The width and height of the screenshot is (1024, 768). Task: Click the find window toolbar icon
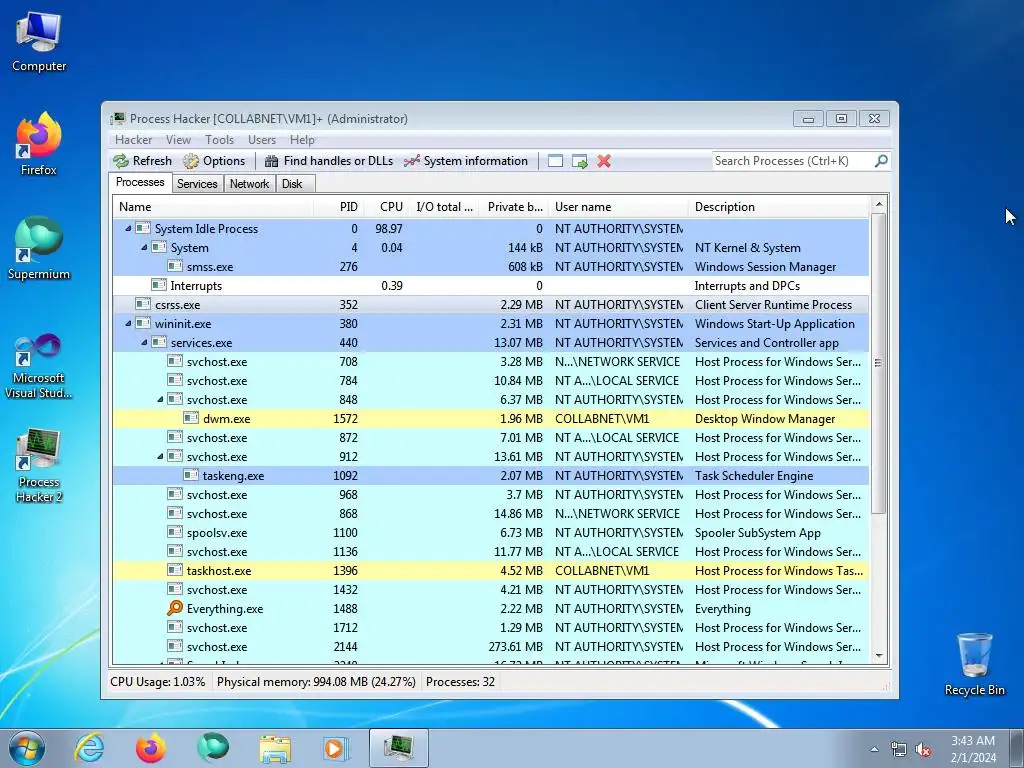(555, 161)
